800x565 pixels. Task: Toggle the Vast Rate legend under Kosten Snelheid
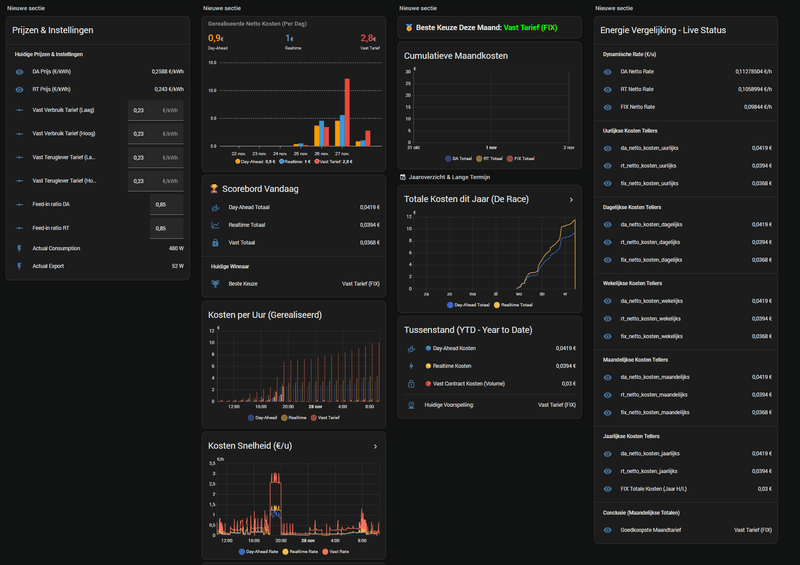click(336, 552)
